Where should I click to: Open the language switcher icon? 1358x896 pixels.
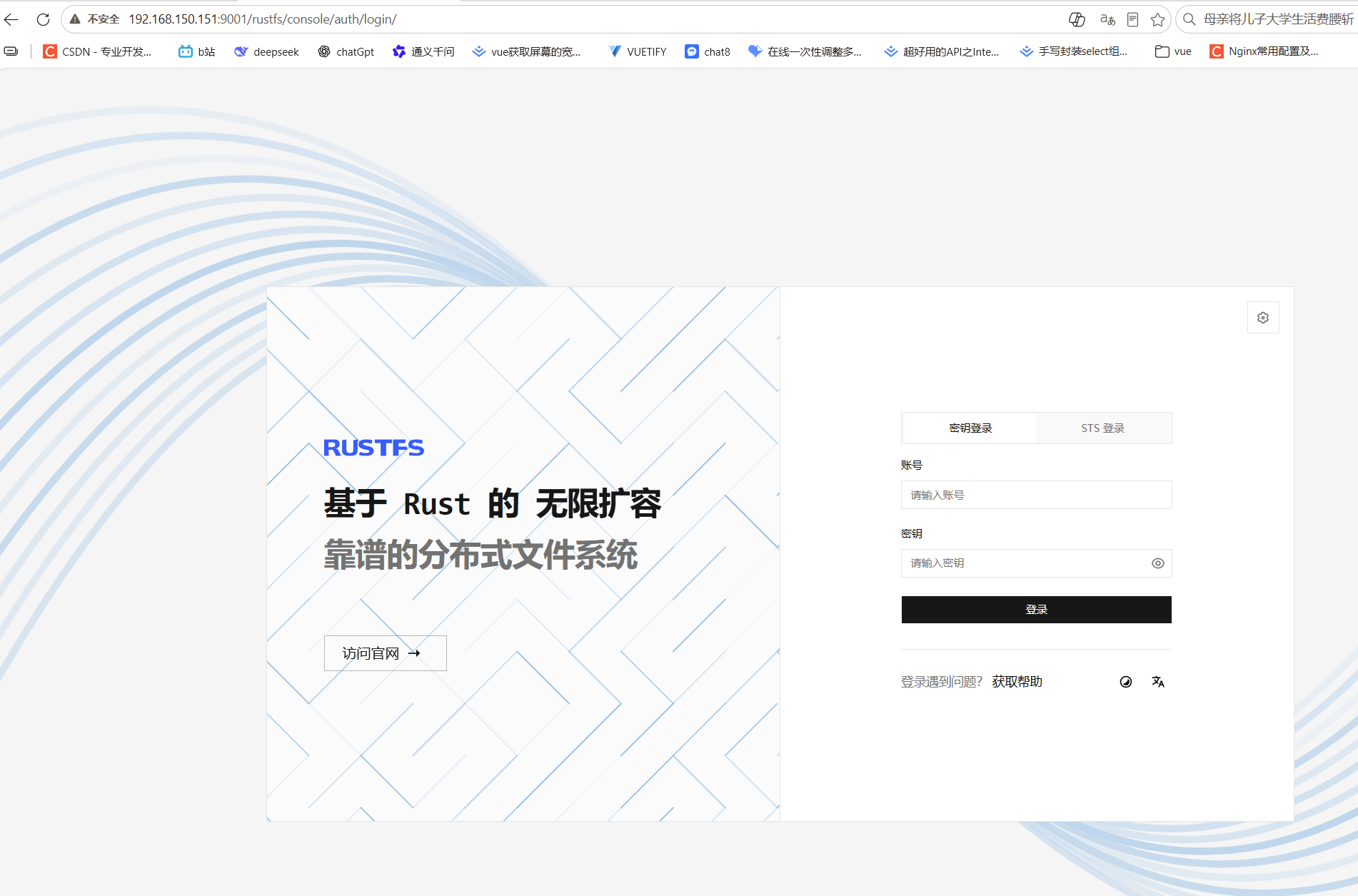(1157, 682)
